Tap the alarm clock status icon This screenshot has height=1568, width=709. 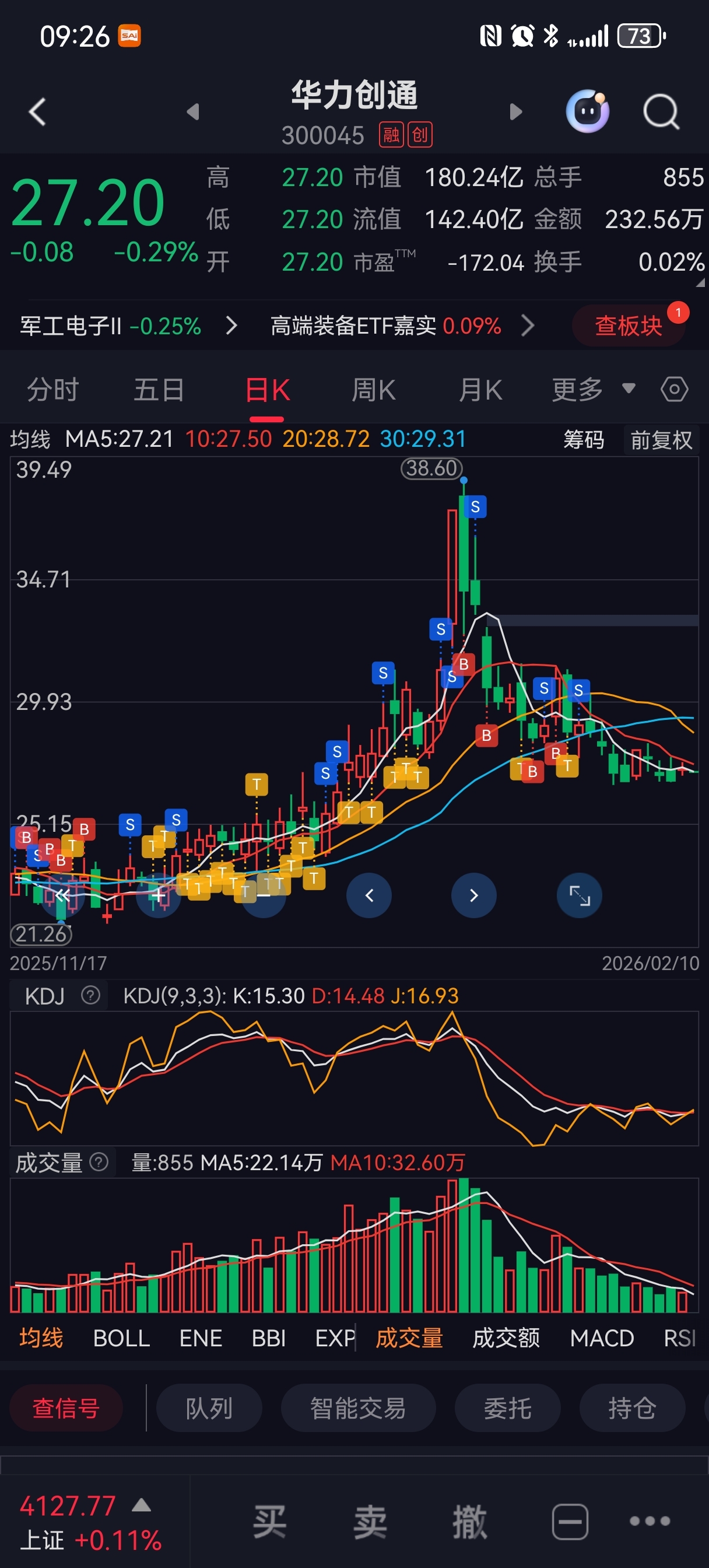[x=522, y=36]
